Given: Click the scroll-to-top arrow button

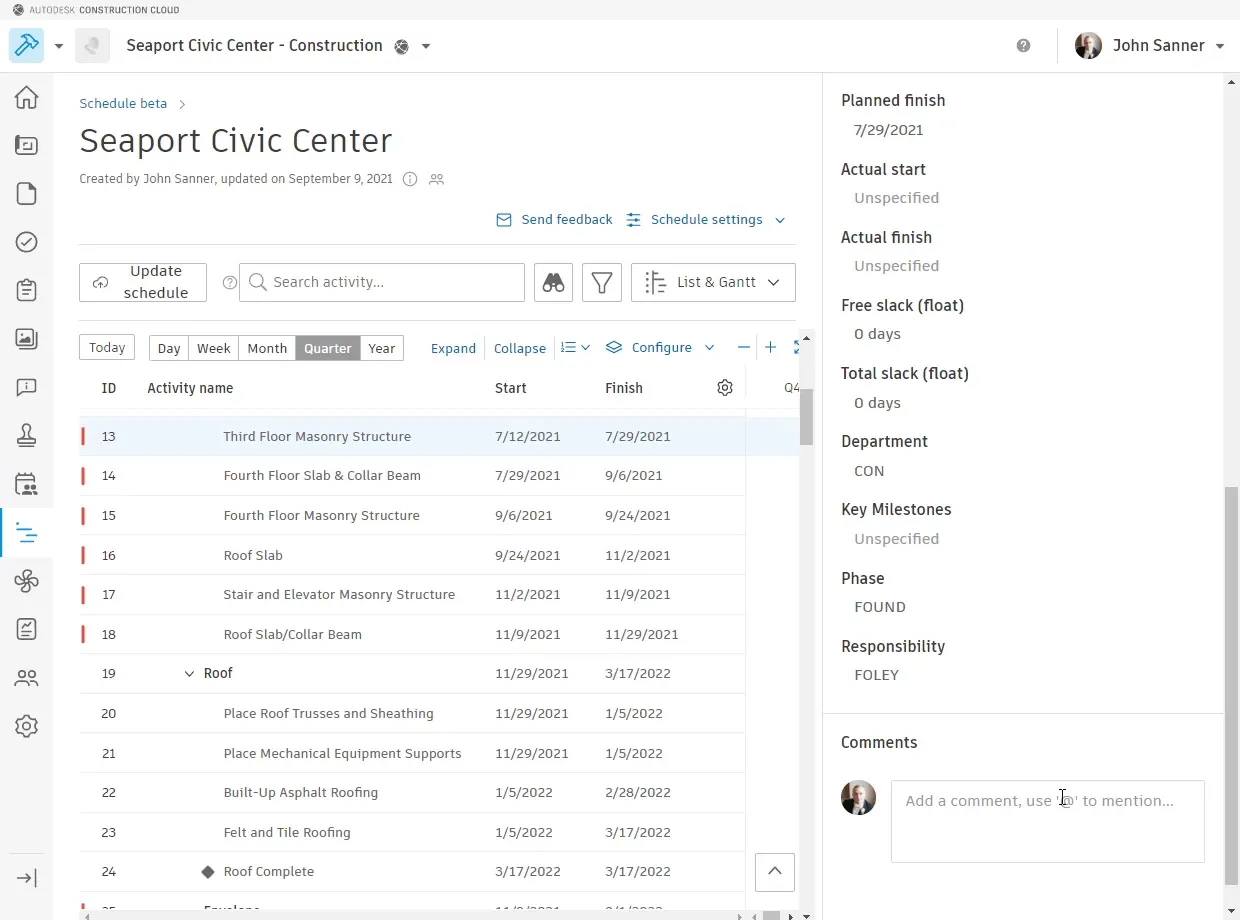Looking at the screenshot, I should tap(775, 872).
